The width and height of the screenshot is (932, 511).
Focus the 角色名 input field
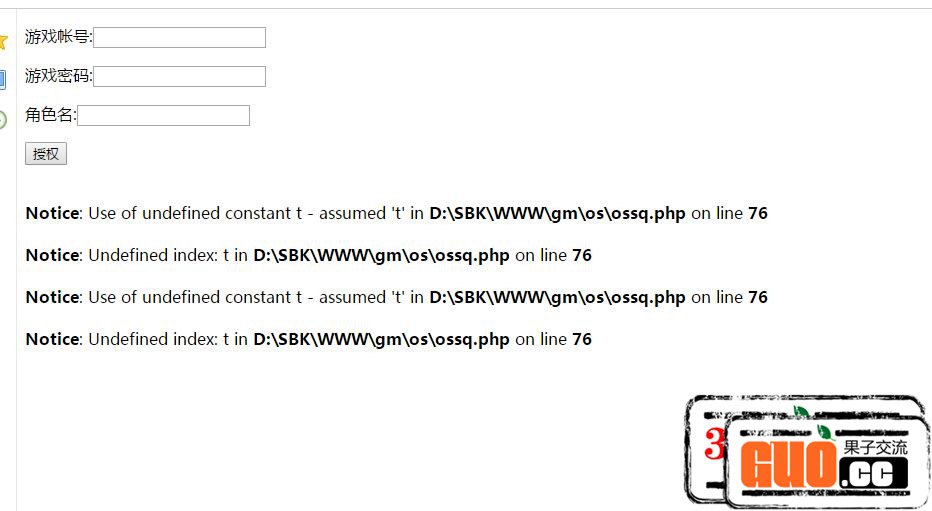click(163, 115)
